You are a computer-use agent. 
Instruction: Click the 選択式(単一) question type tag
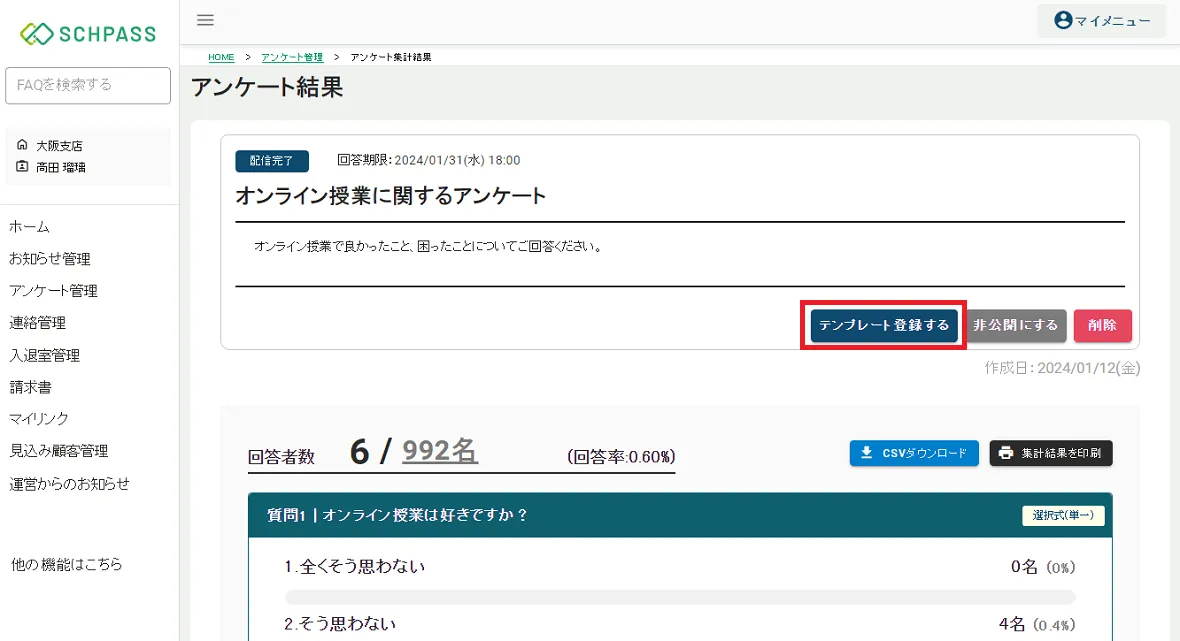[x=1063, y=515]
